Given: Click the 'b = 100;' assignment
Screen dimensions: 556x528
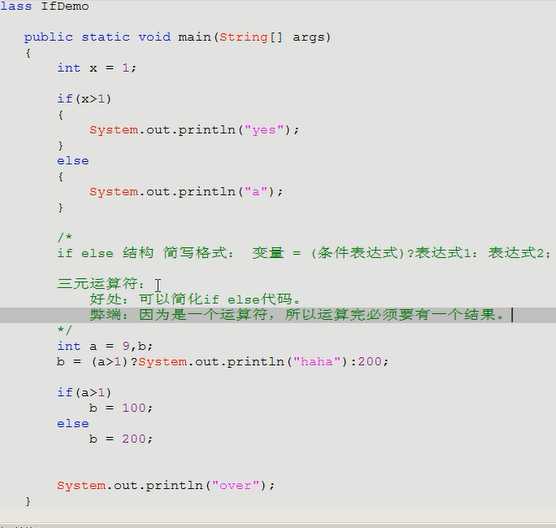Looking at the screenshot, I should (121, 408).
